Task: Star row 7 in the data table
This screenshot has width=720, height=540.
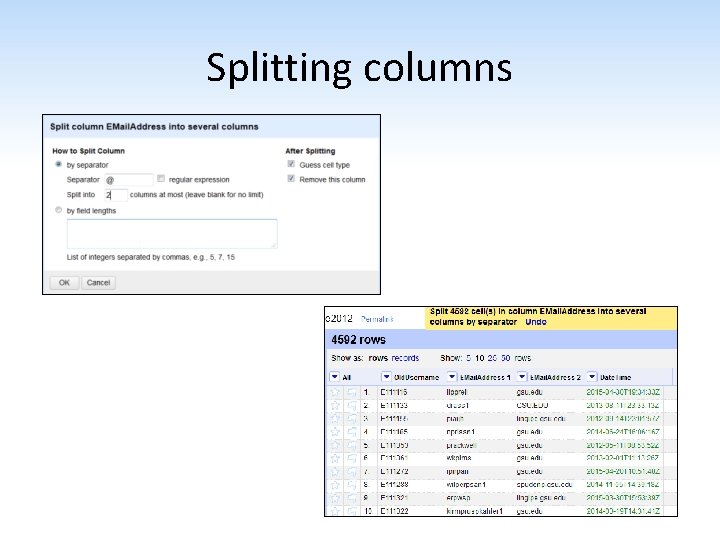Action: [335, 472]
